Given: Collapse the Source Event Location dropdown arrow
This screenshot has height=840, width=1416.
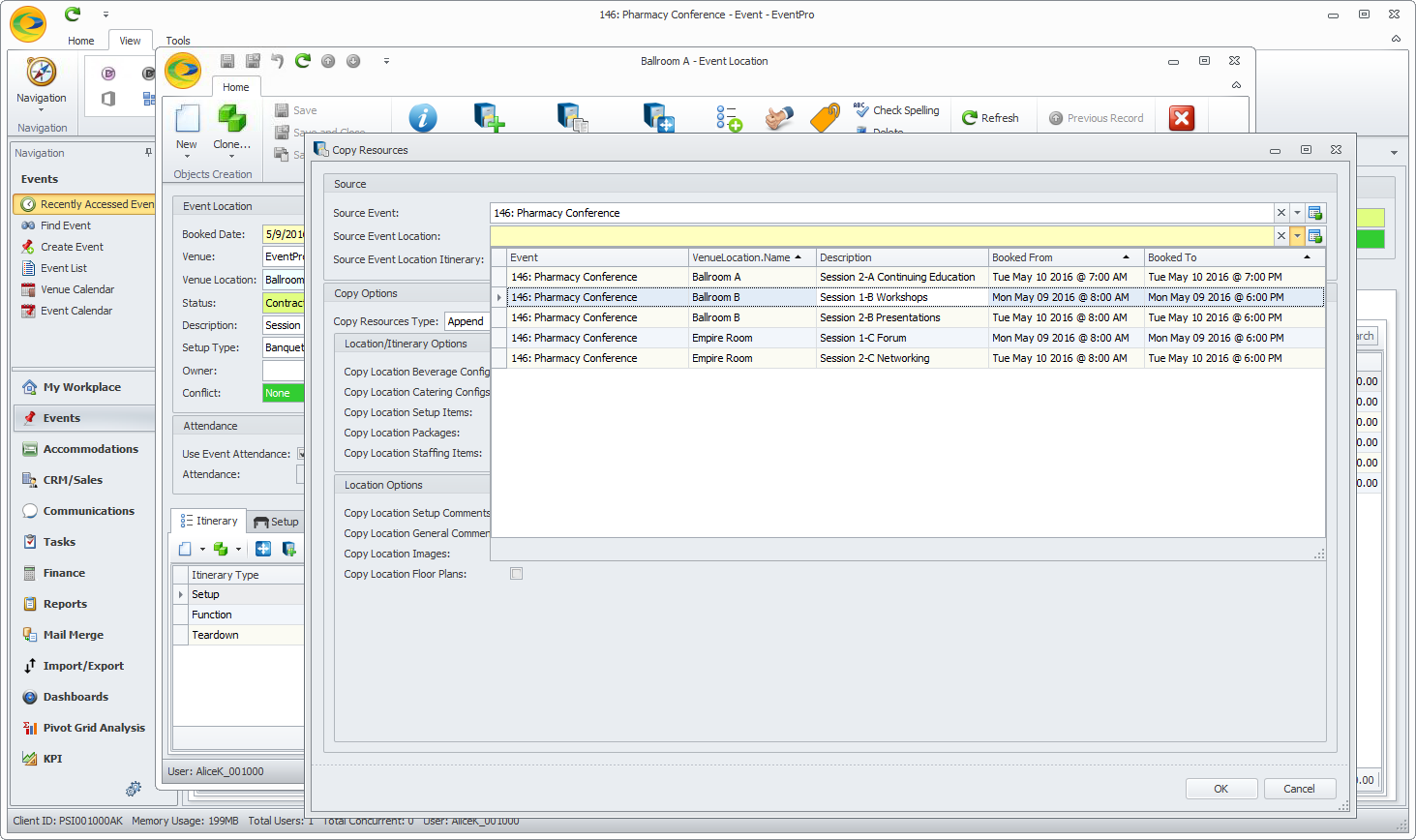Looking at the screenshot, I should (1297, 236).
